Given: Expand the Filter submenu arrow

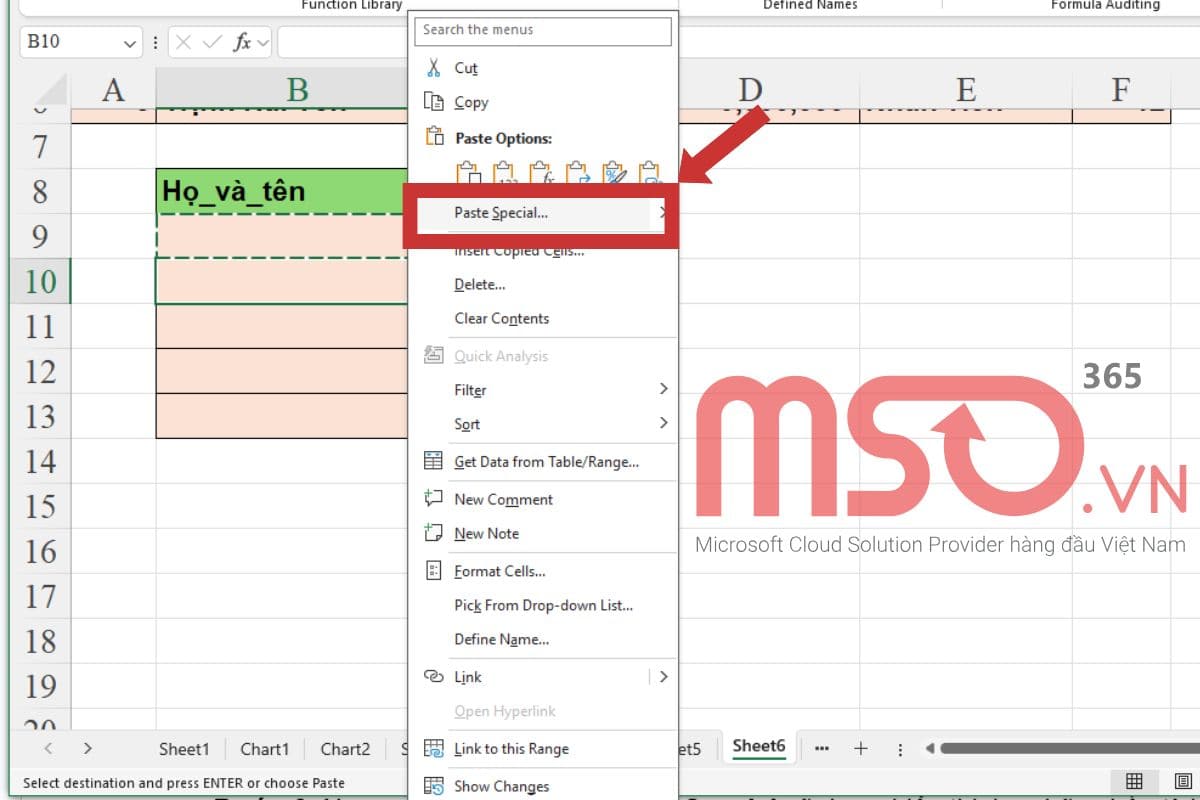Looking at the screenshot, I should (663, 388).
